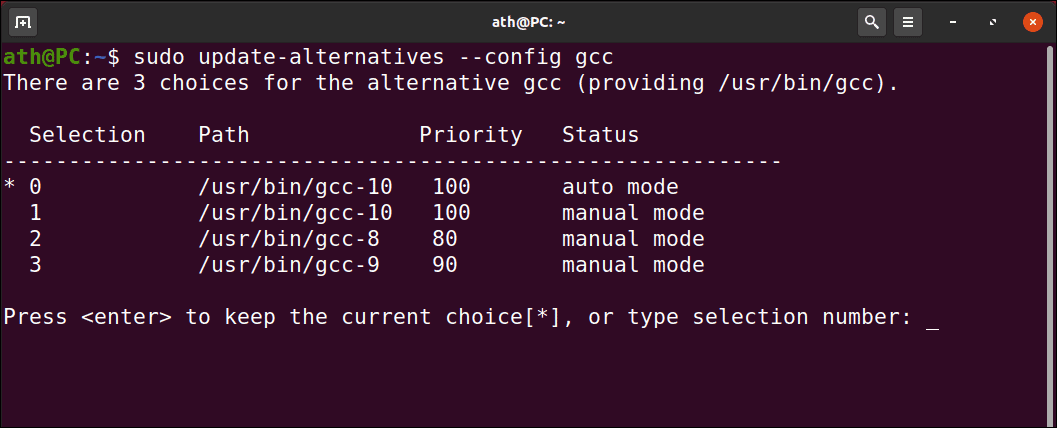Click the green ath@PC prompt text
The height and width of the screenshot is (428, 1057).
(42, 57)
